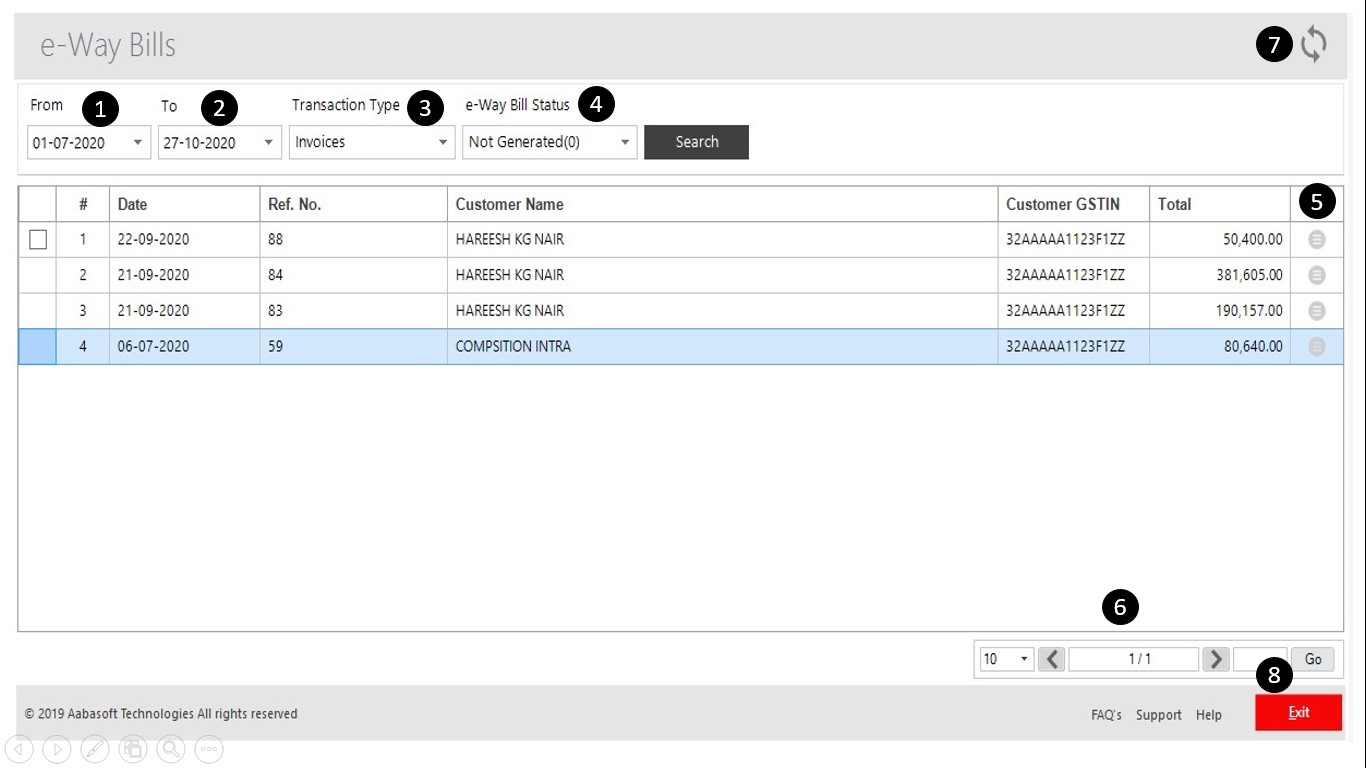
Task: Click the Customer Name column header
Action: (x=723, y=204)
